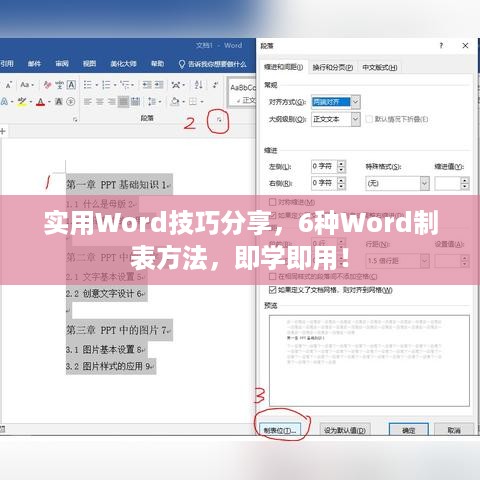The image size is (480, 480).
Task: Click the line 第三章 PPT中的图片 7
Action: [119, 330]
